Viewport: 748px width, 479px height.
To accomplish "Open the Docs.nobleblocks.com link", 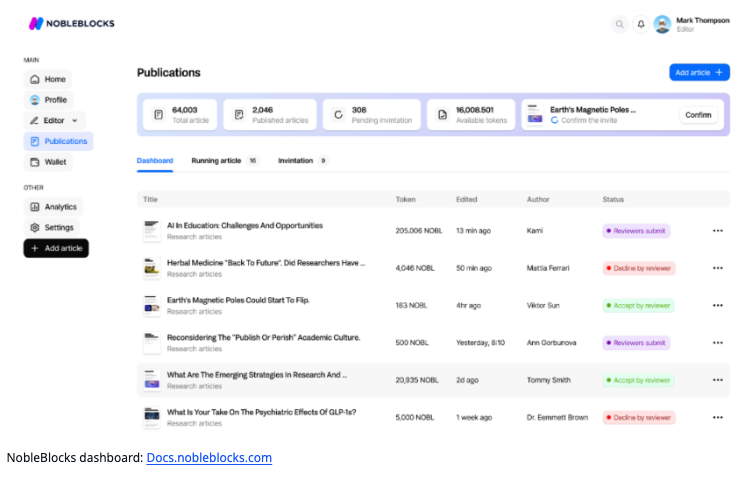I will point(209,458).
